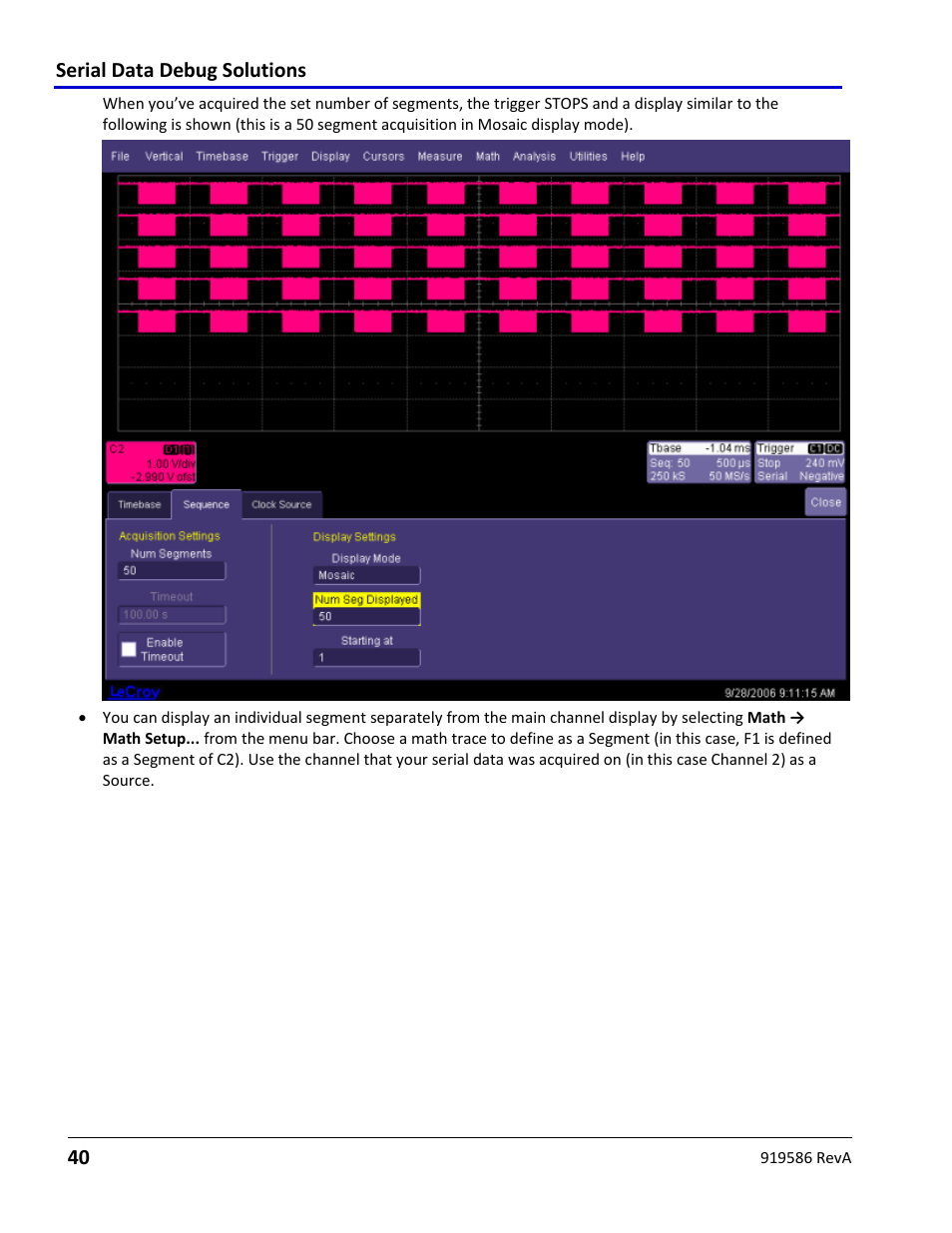This screenshot has height=1233, width=952.
Task: Click the LeCroy logo
Action: click(135, 692)
